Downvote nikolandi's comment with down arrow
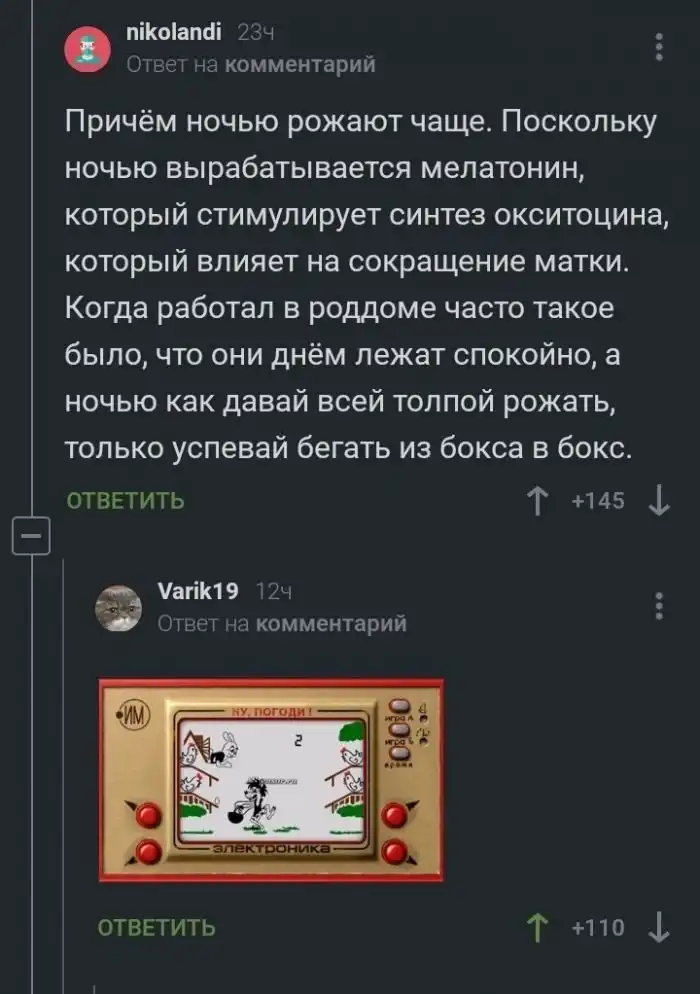This screenshot has height=994, width=700. click(x=659, y=501)
